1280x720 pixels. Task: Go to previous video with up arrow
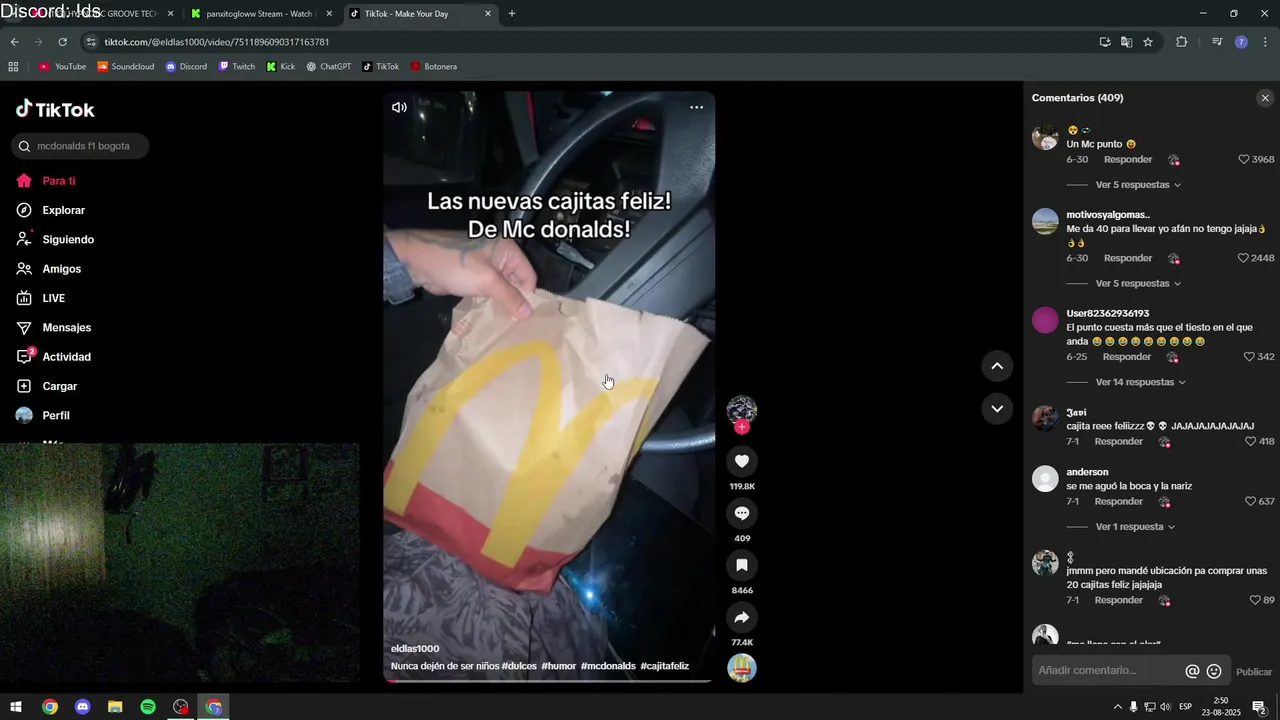997,366
